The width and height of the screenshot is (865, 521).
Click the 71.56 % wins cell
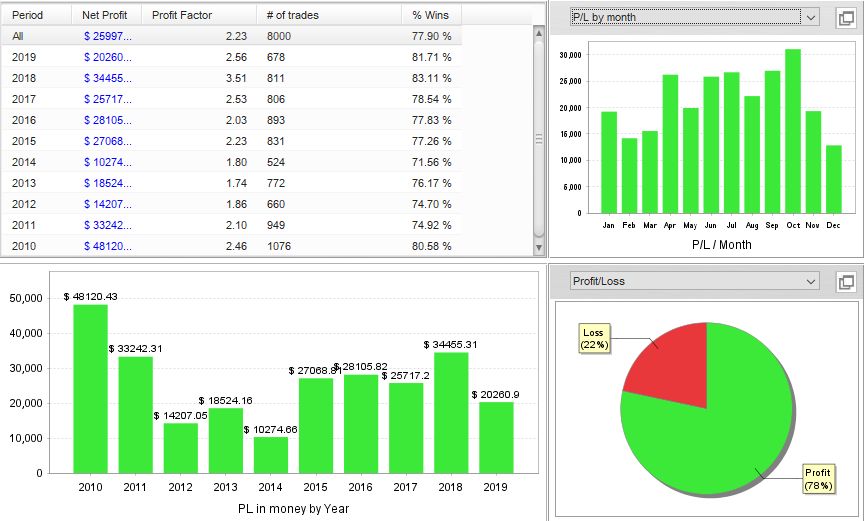point(431,162)
